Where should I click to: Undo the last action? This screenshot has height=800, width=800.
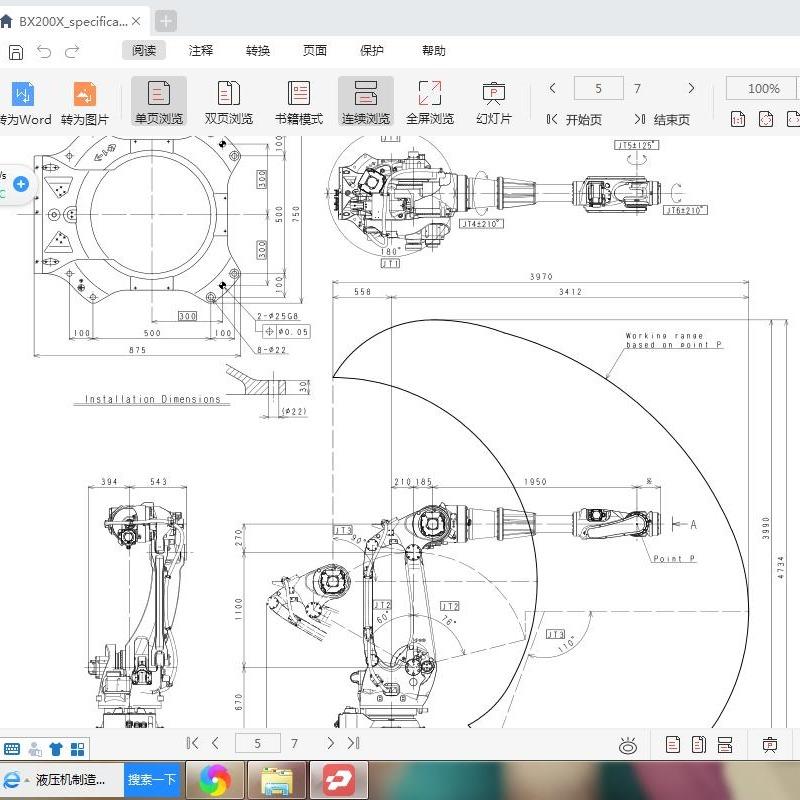coord(44,51)
